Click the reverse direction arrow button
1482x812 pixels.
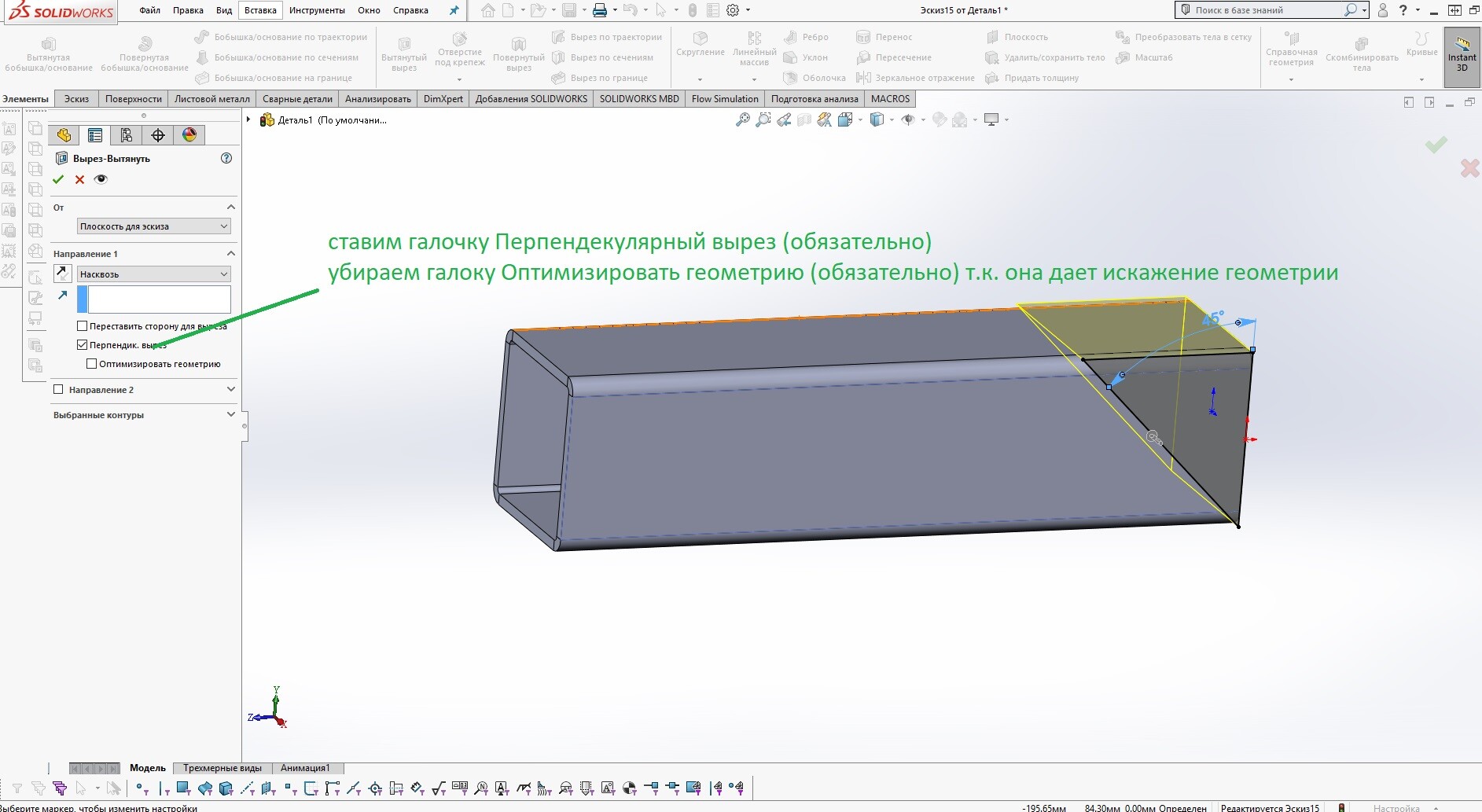coord(63,274)
